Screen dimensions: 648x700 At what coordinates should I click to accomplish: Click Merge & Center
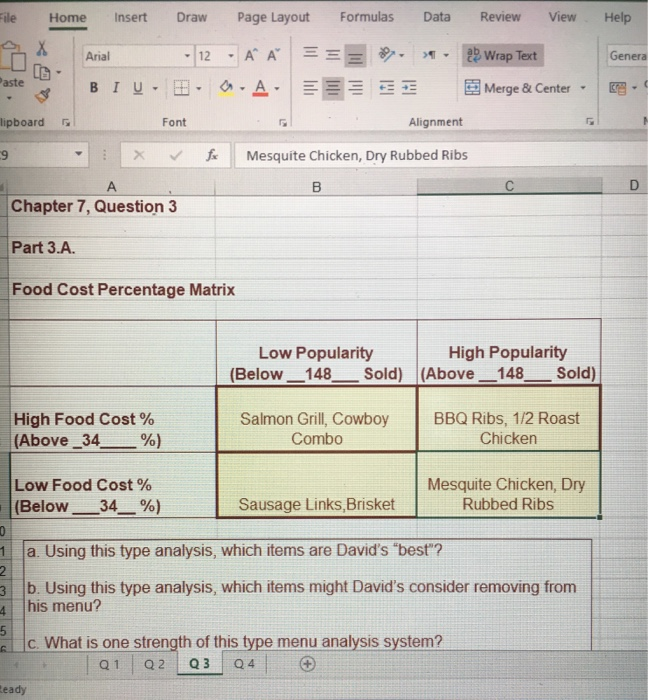(x=518, y=88)
